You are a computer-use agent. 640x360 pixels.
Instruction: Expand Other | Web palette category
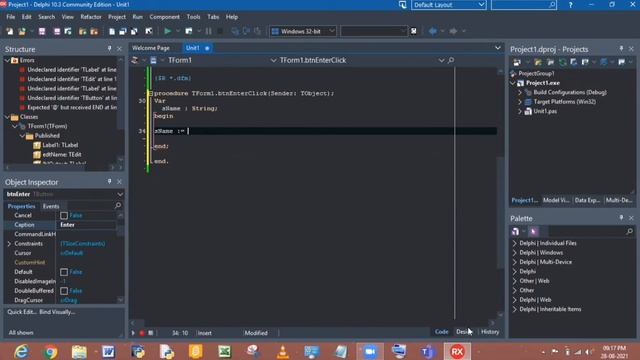click(514, 281)
